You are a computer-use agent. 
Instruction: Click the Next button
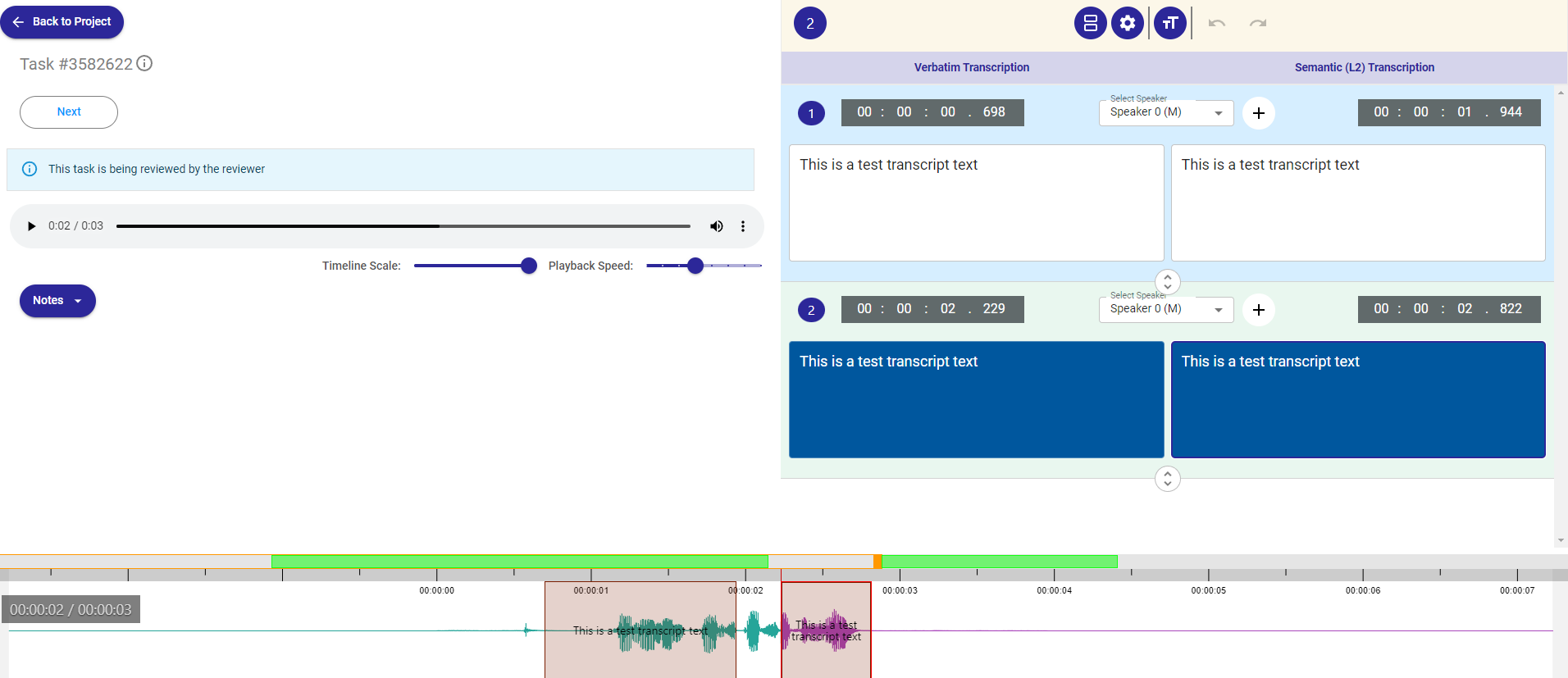click(x=69, y=112)
